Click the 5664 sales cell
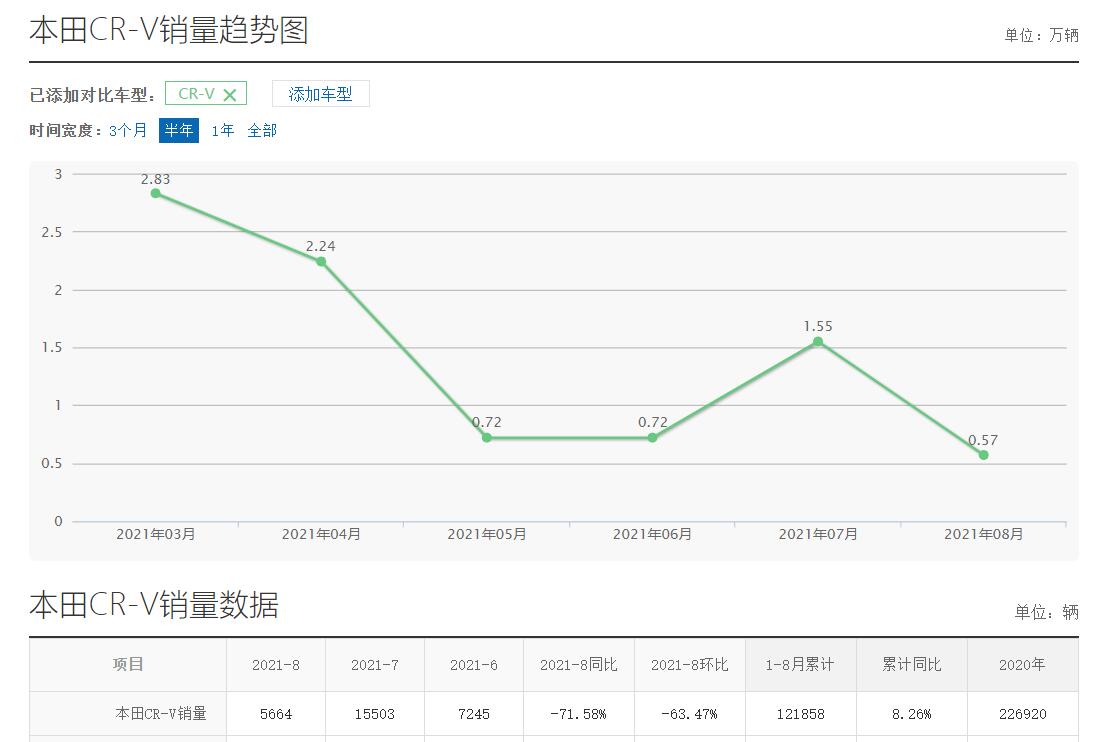Image resolution: width=1094 pixels, height=742 pixels. point(276,714)
